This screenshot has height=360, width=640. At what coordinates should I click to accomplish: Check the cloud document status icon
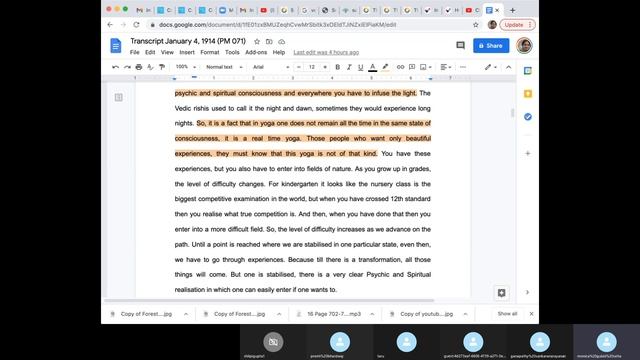point(281,42)
